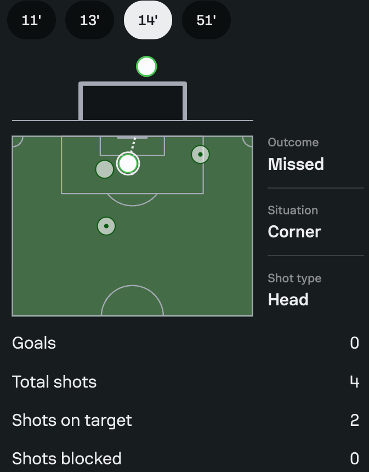Select highlighted white shot marker on pitch

pos(128,164)
